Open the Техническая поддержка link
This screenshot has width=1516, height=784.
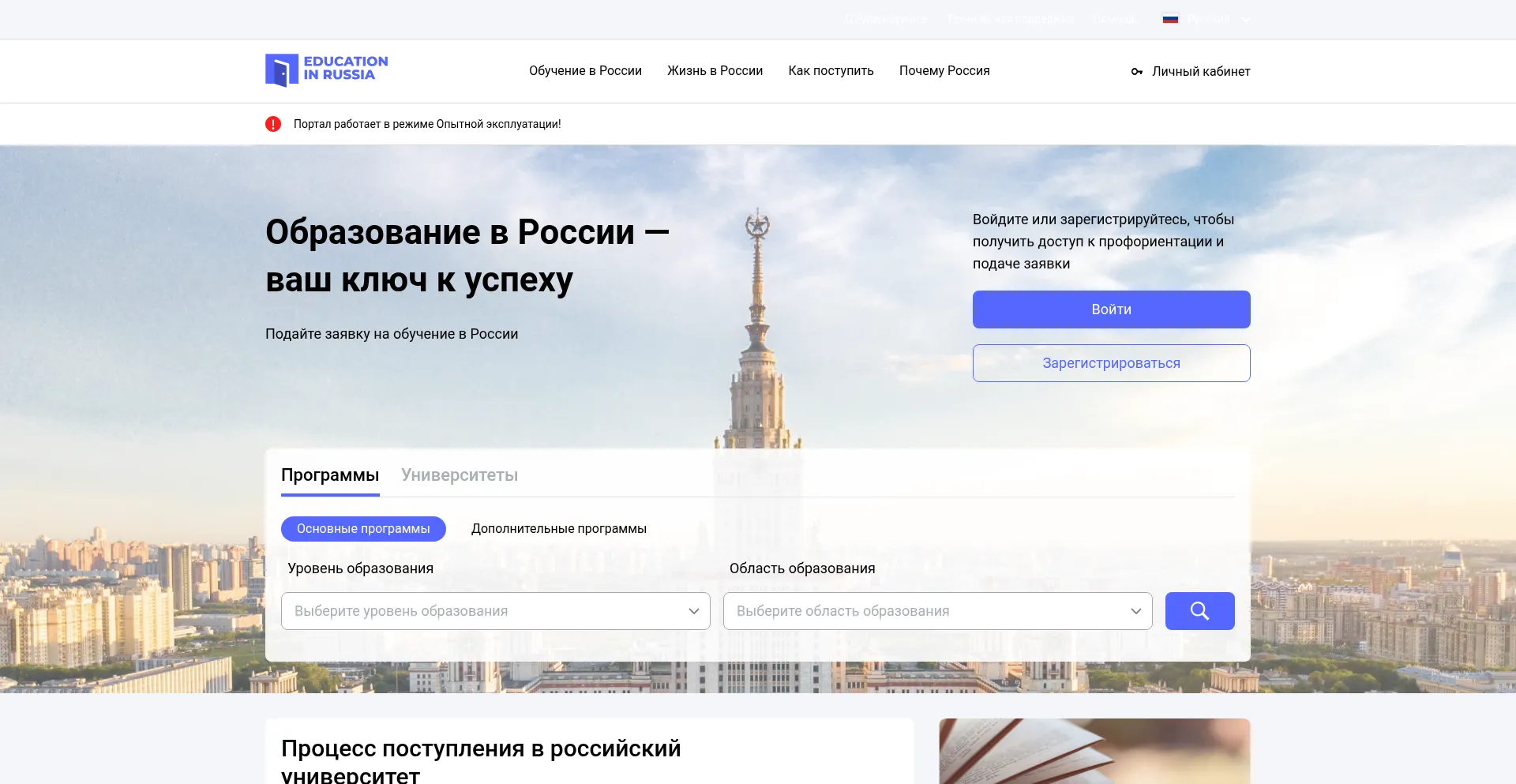(x=1011, y=20)
